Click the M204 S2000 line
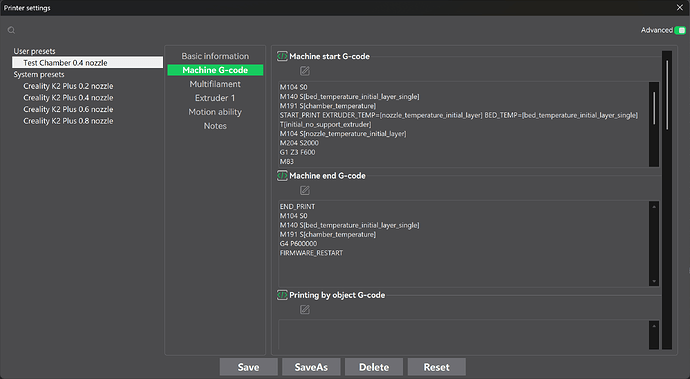Viewport: 690px width, 379px height. tap(299, 143)
